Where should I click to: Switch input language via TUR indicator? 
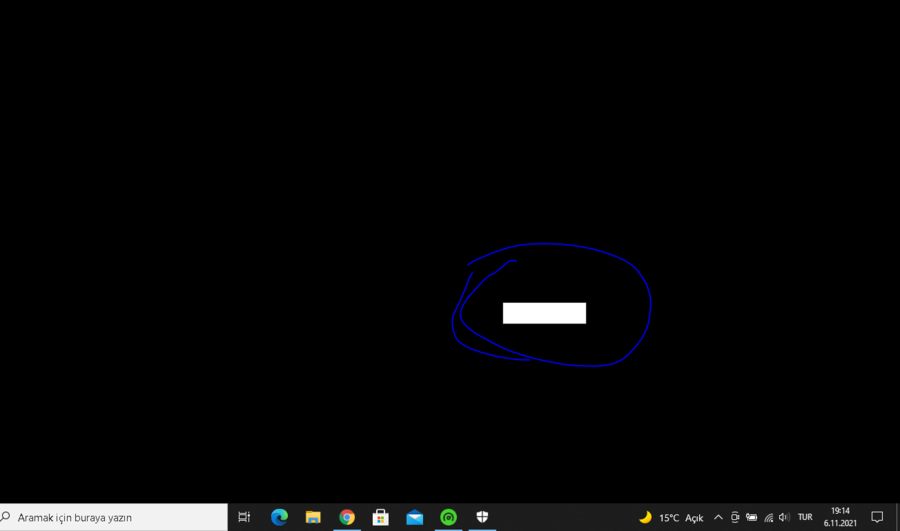point(805,517)
